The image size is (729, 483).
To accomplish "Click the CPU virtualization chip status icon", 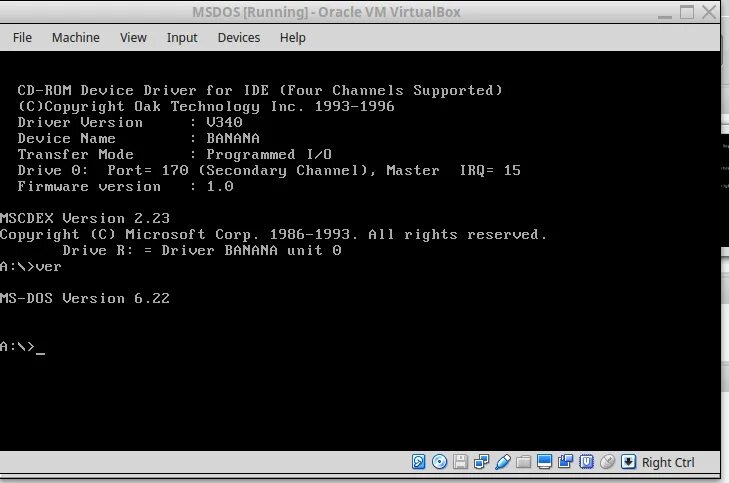I will 587,462.
